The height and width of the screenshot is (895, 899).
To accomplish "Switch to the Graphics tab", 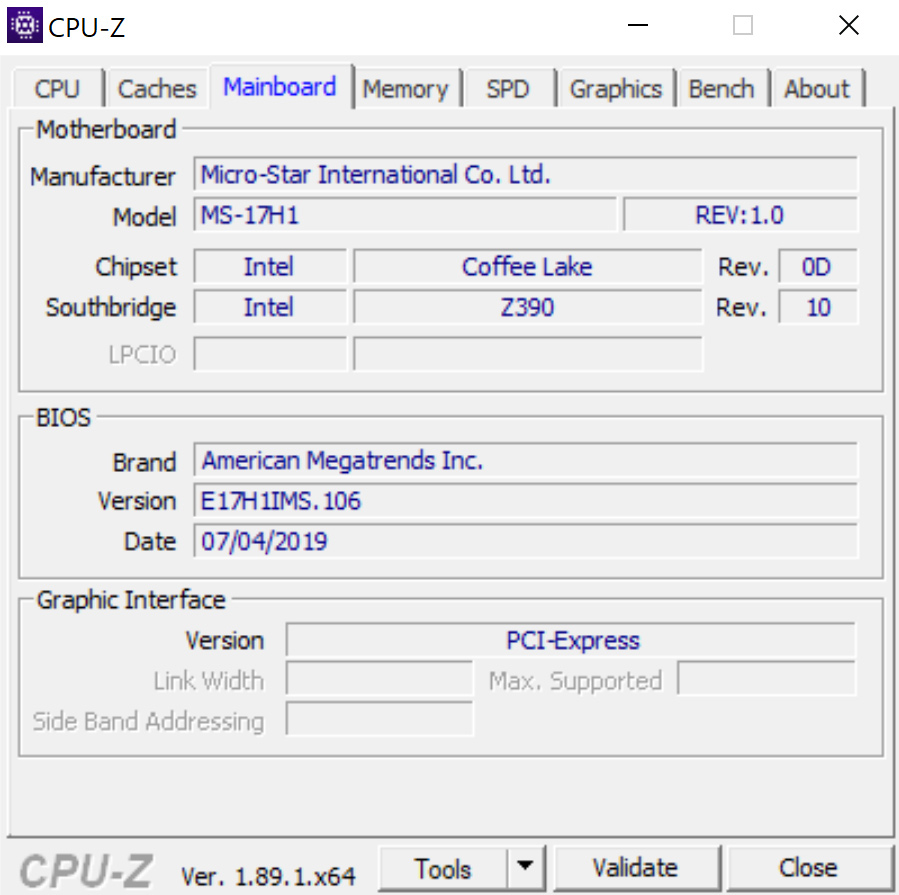I will [x=616, y=89].
